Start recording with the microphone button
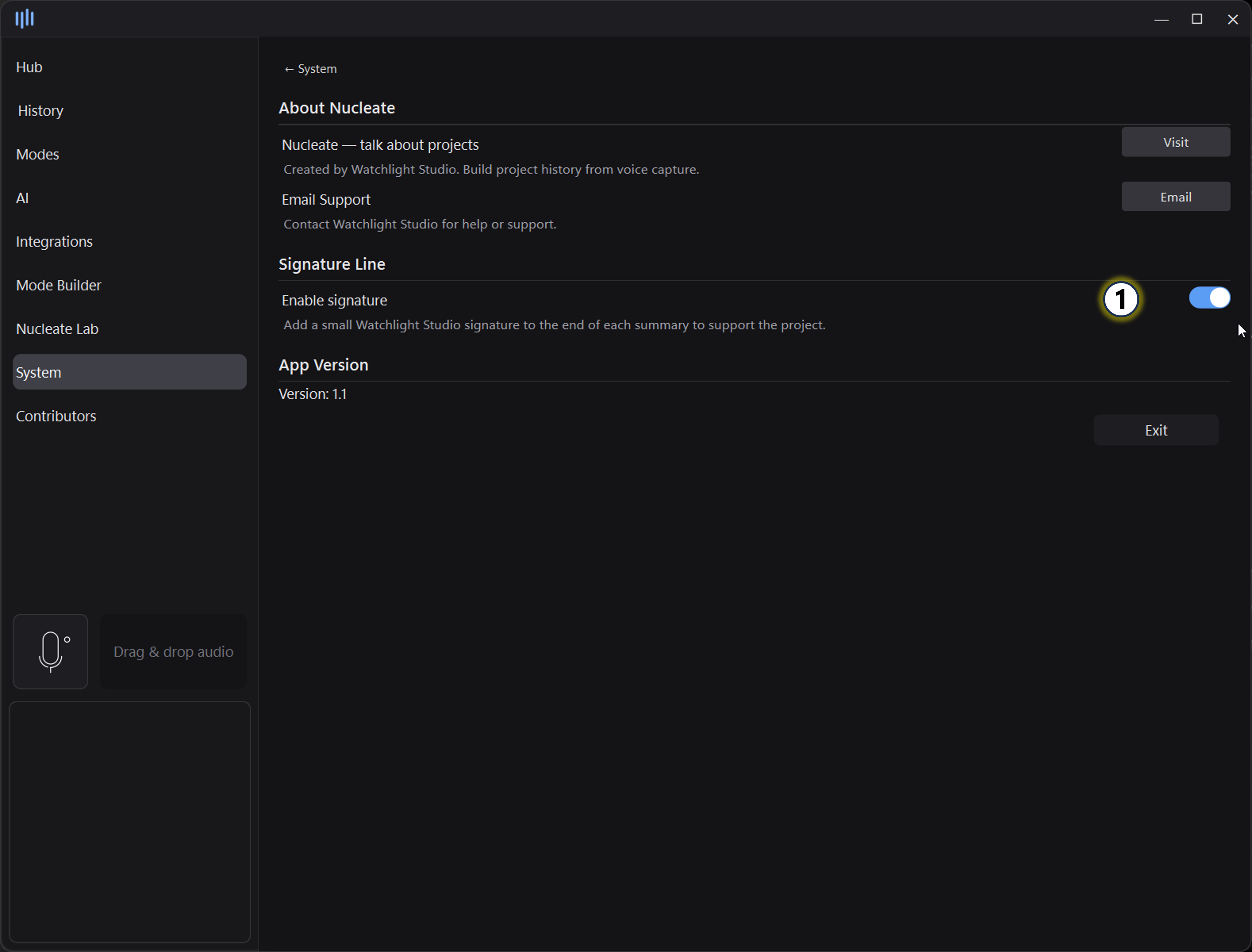The image size is (1252, 952). coord(50,652)
